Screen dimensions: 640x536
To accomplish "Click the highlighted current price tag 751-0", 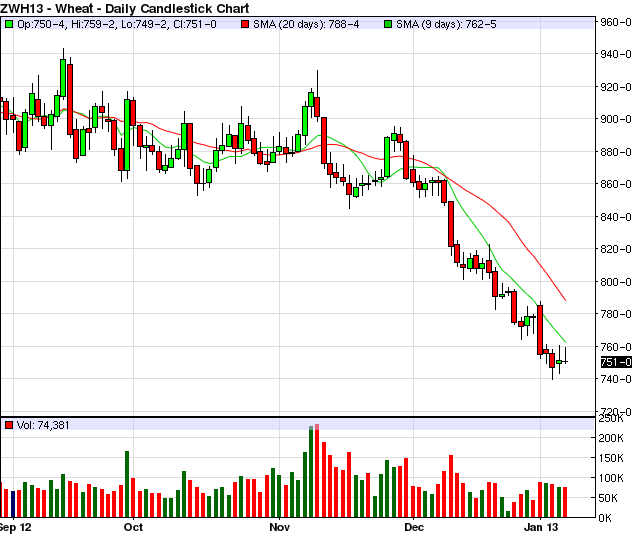I will pyautogui.click(x=616, y=362).
